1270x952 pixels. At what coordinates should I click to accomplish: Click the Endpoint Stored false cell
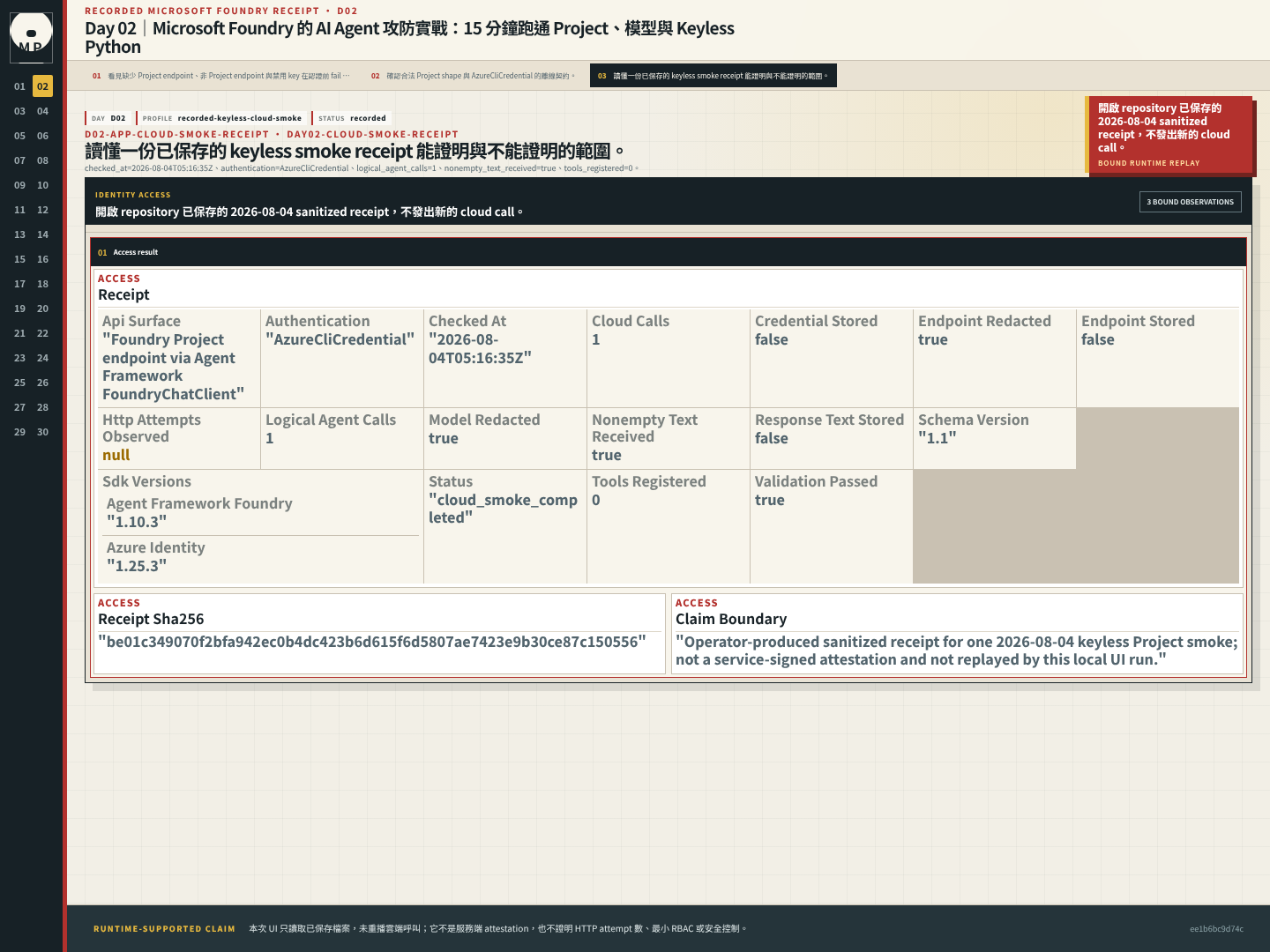coord(1158,358)
